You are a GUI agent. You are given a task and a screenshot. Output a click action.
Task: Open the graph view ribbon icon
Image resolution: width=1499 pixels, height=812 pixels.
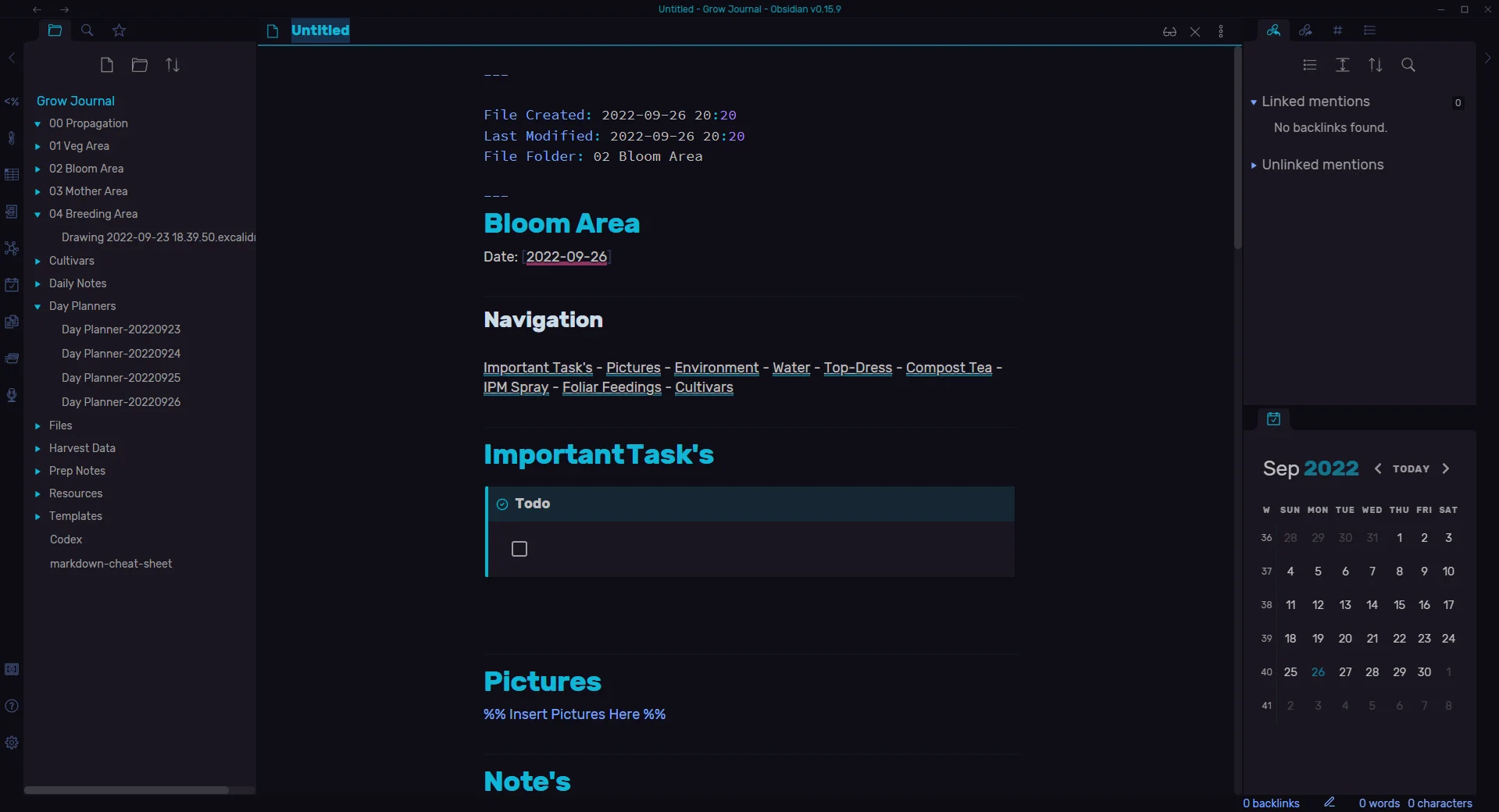point(12,248)
